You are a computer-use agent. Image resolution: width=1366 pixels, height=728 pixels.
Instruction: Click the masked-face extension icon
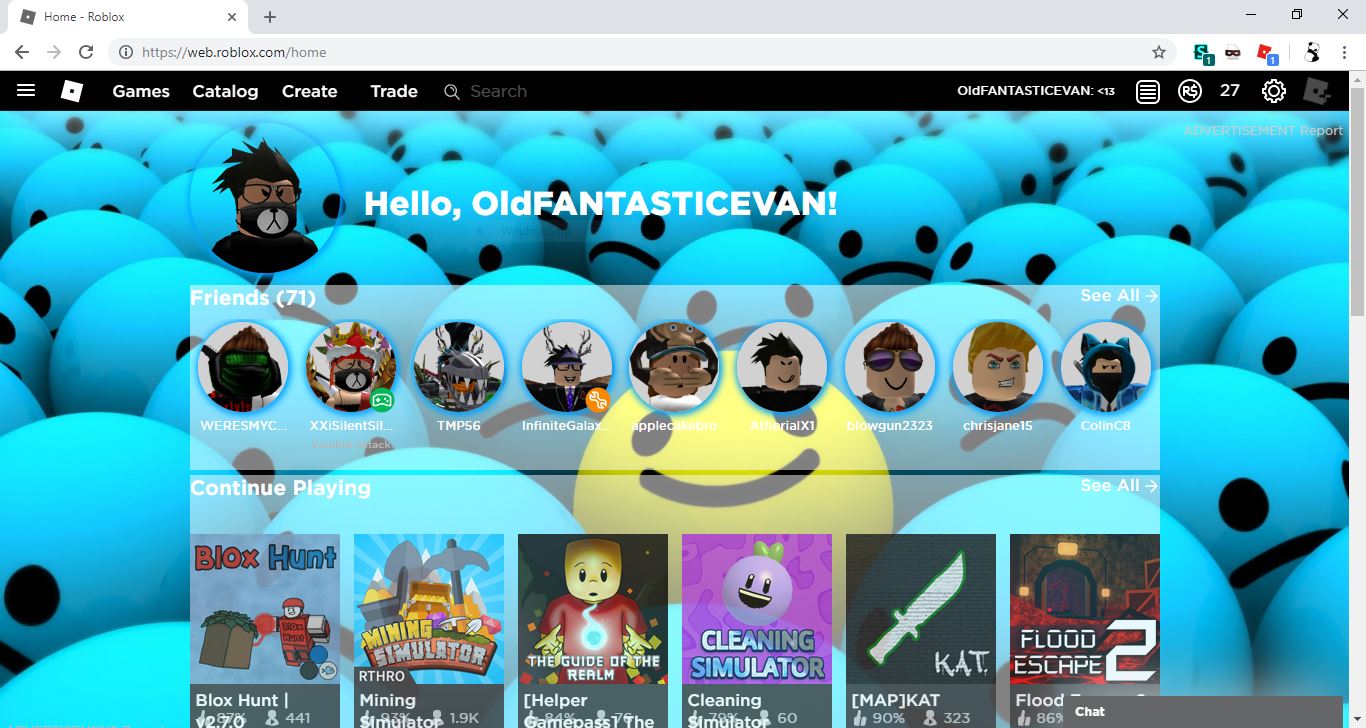pos(1233,52)
